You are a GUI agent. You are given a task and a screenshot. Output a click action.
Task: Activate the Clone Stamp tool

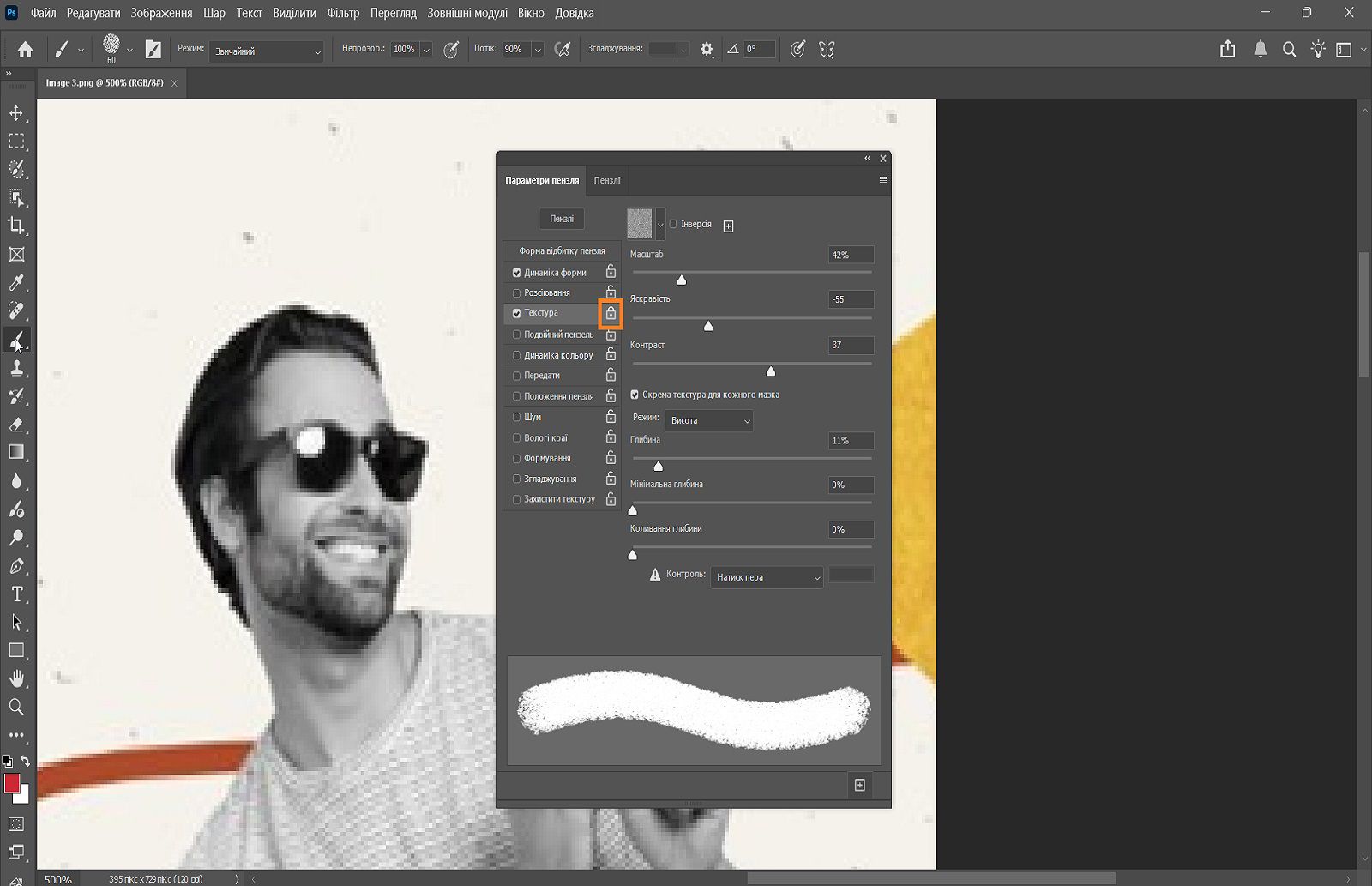[x=17, y=368]
